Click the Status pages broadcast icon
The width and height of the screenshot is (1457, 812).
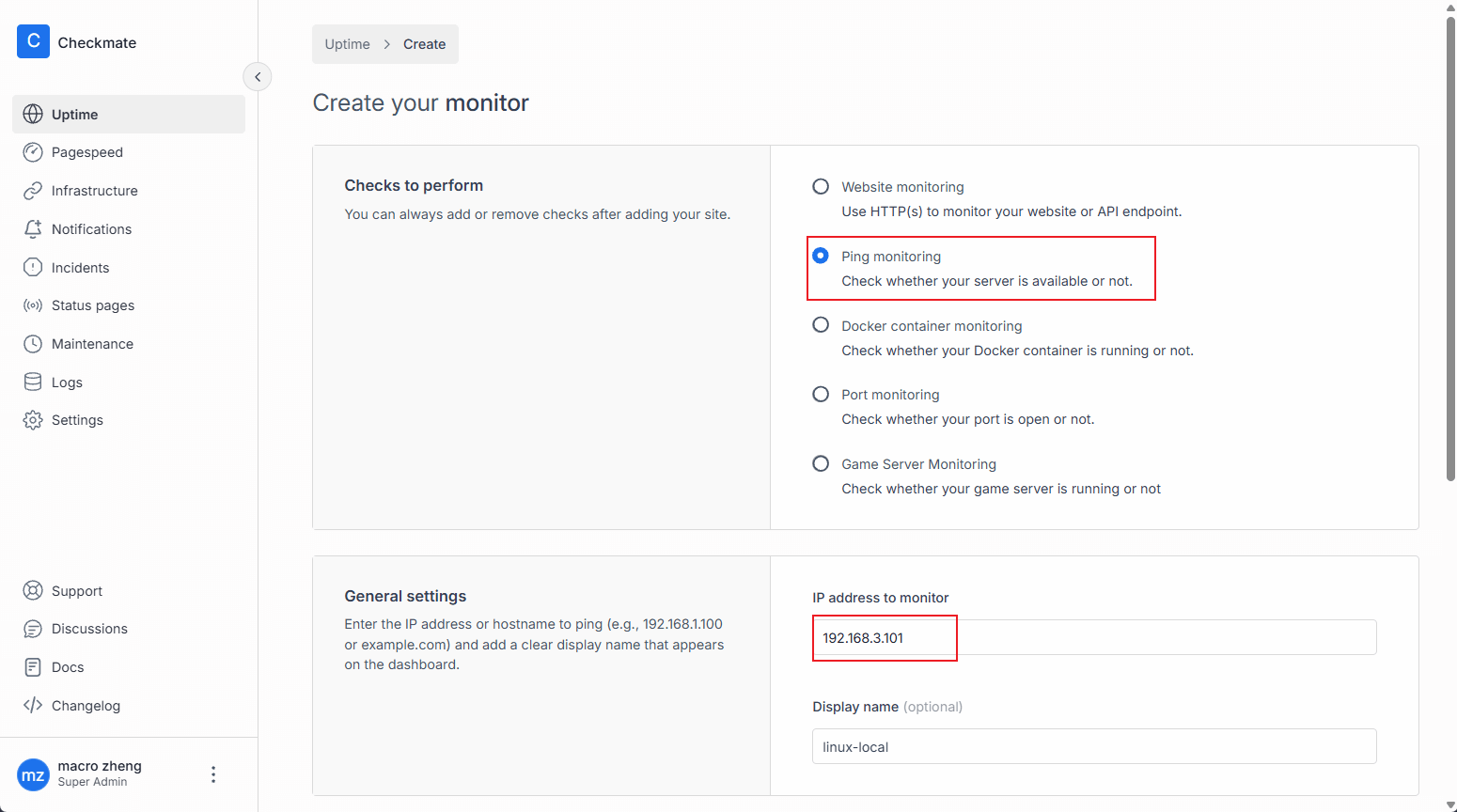(x=33, y=305)
